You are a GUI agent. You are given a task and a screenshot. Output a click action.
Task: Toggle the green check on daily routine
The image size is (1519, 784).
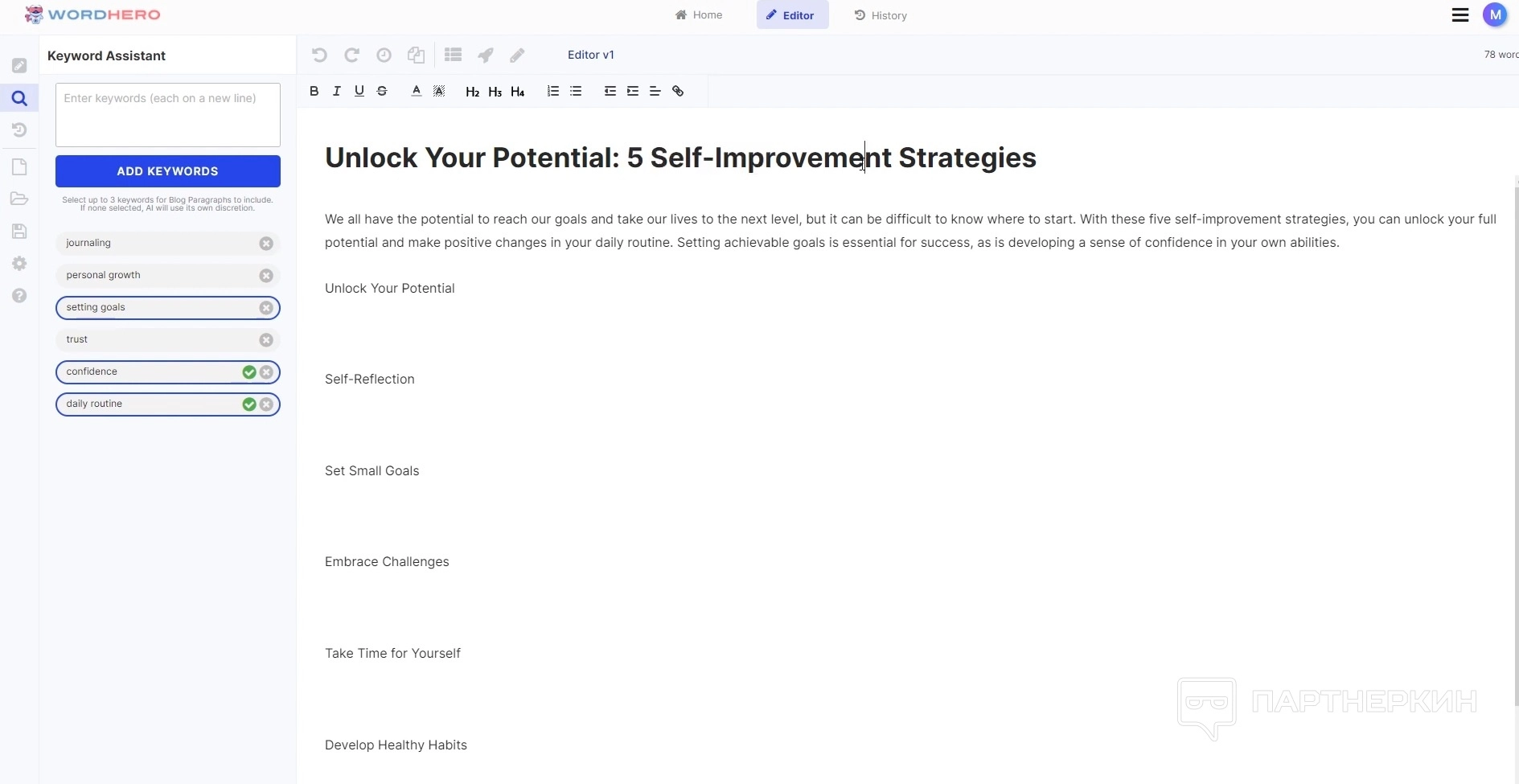coord(249,404)
